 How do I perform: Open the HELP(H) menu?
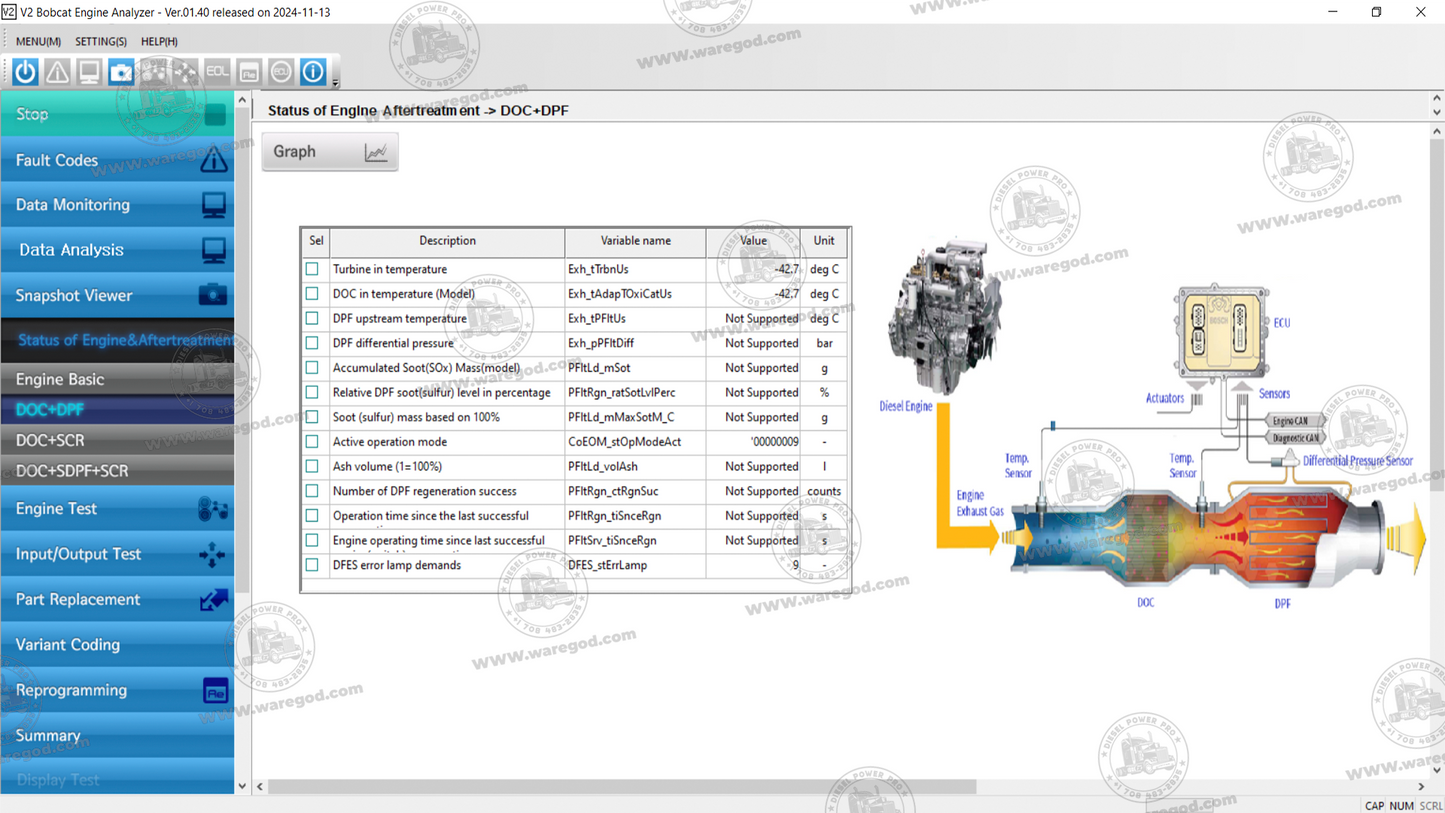pos(158,41)
